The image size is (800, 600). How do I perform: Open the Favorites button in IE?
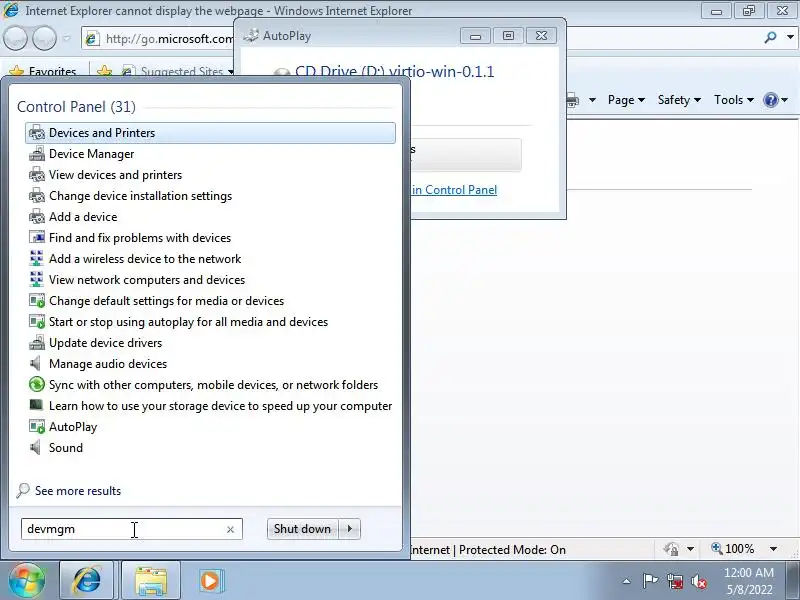42,71
